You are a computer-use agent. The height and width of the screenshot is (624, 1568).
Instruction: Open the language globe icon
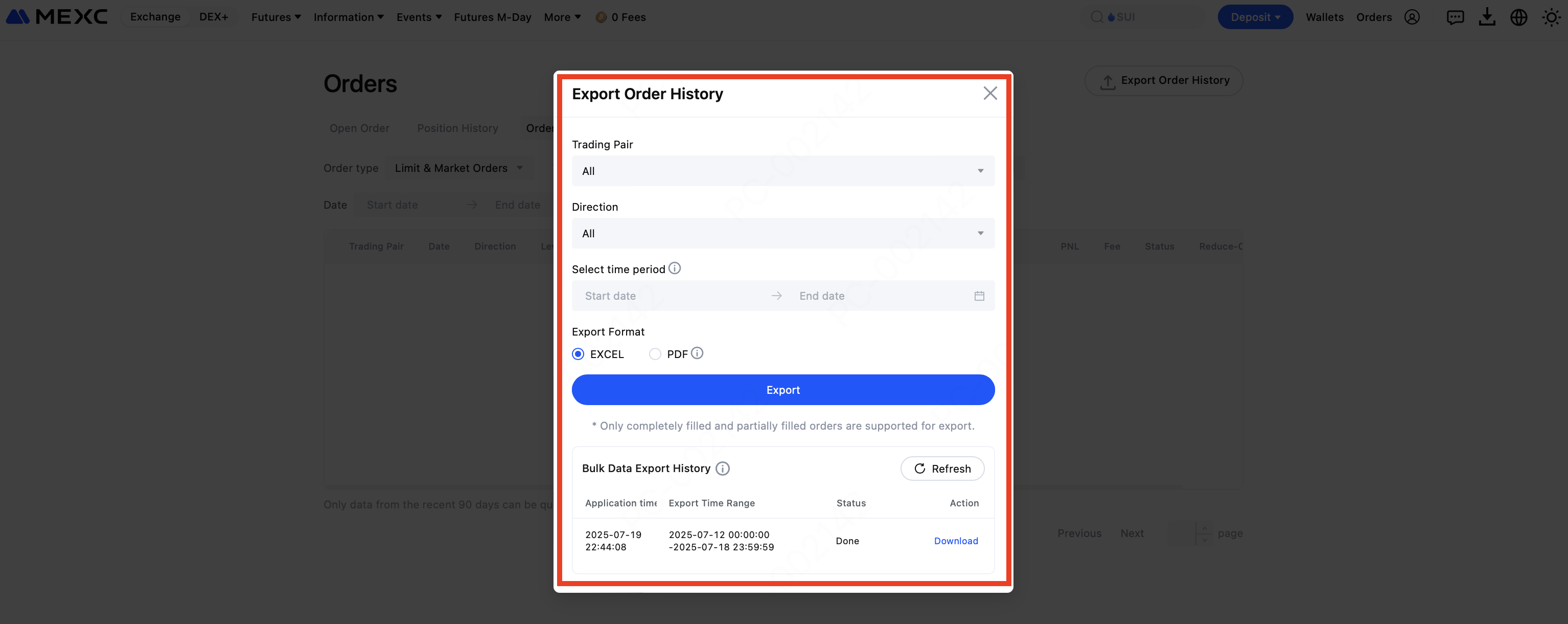coord(1518,17)
